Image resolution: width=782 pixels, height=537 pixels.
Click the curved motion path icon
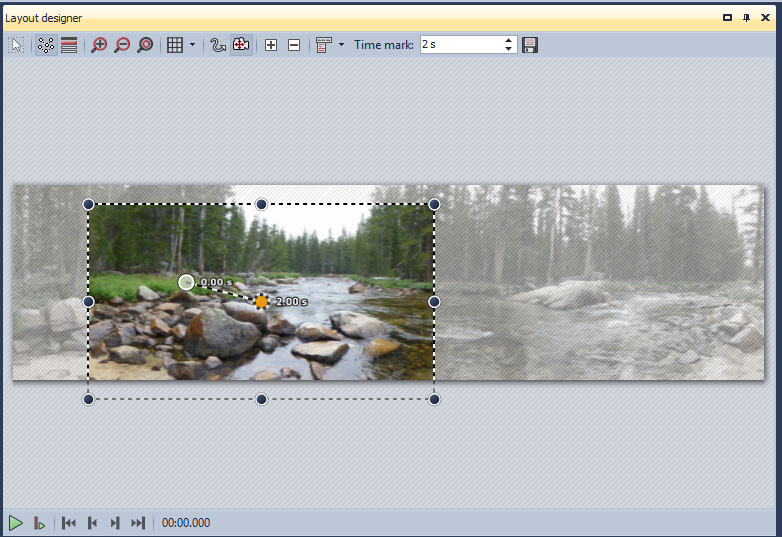point(217,45)
